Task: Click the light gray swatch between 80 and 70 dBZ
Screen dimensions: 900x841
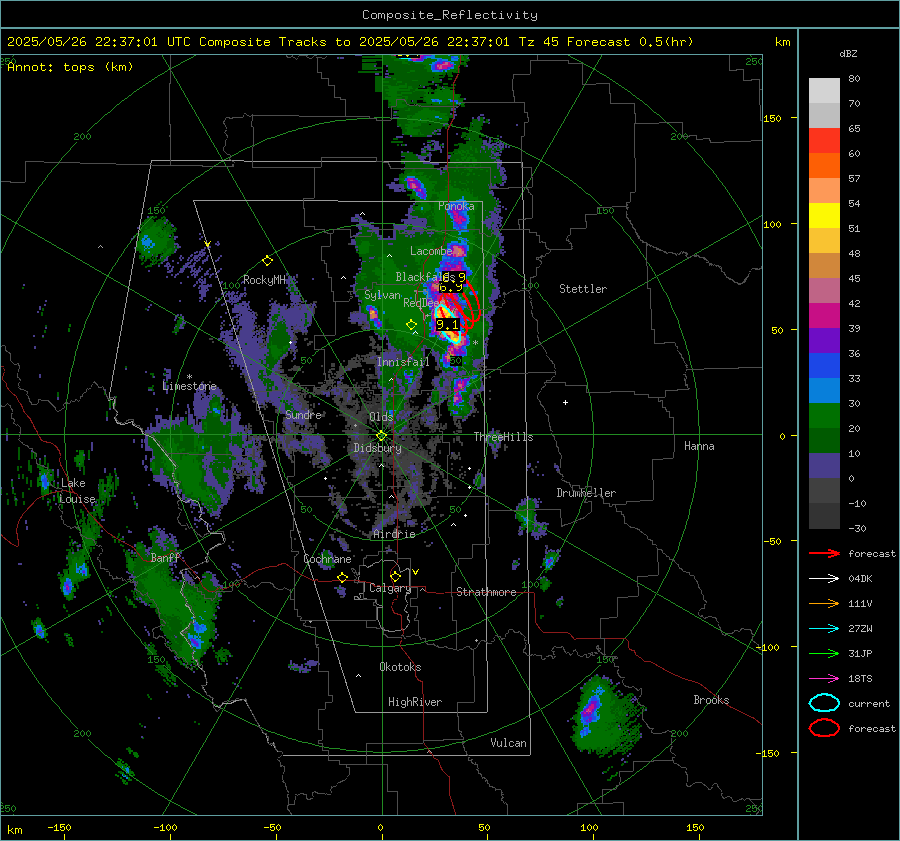Action: click(824, 91)
